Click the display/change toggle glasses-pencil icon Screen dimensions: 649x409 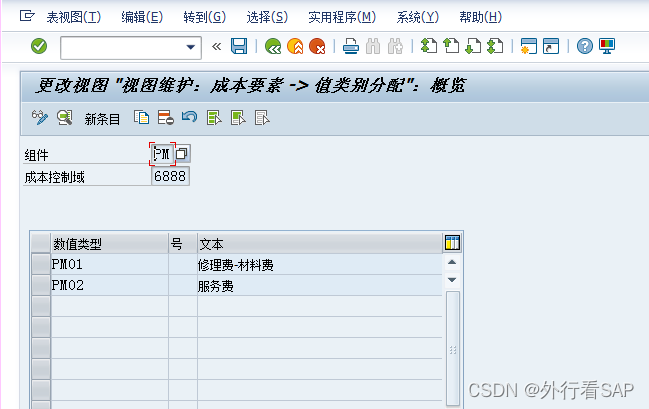pyautogui.click(x=40, y=118)
